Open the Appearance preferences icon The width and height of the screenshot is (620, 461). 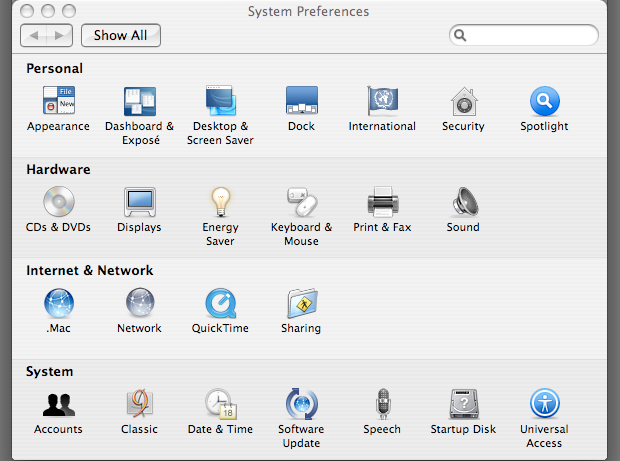(59, 100)
